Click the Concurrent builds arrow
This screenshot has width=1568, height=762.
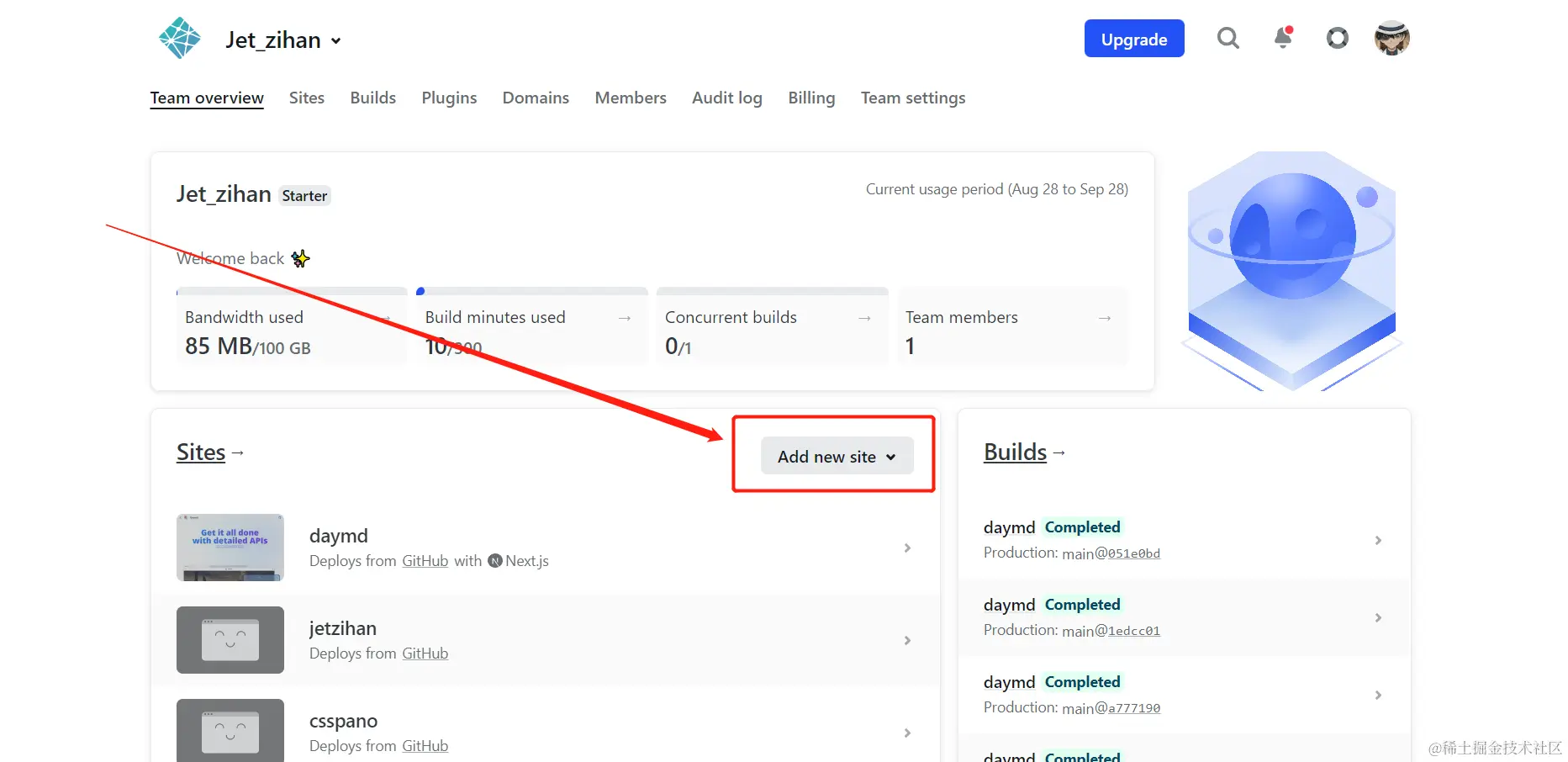click(864, 318)
